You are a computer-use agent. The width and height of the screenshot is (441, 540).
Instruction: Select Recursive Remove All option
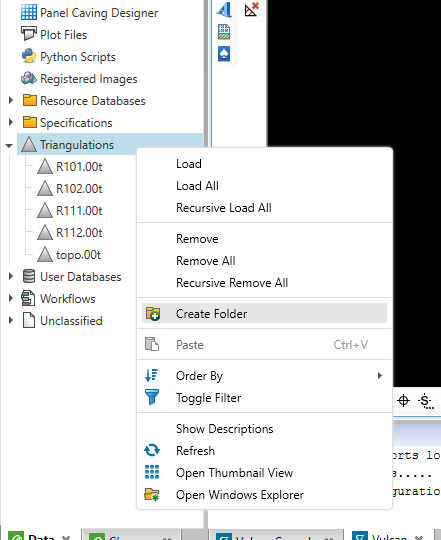pos(264,283)
